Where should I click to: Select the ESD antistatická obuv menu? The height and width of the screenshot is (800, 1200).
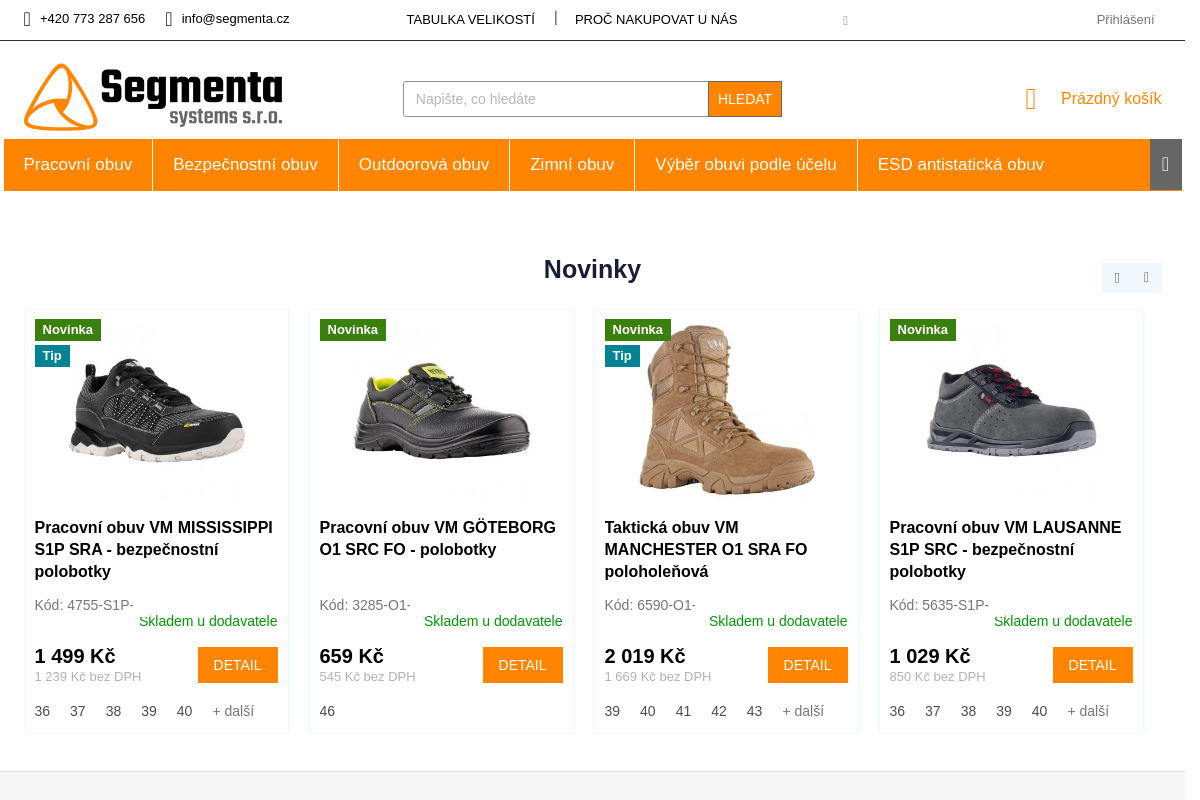pyautogui.click(x=960, y=165)
